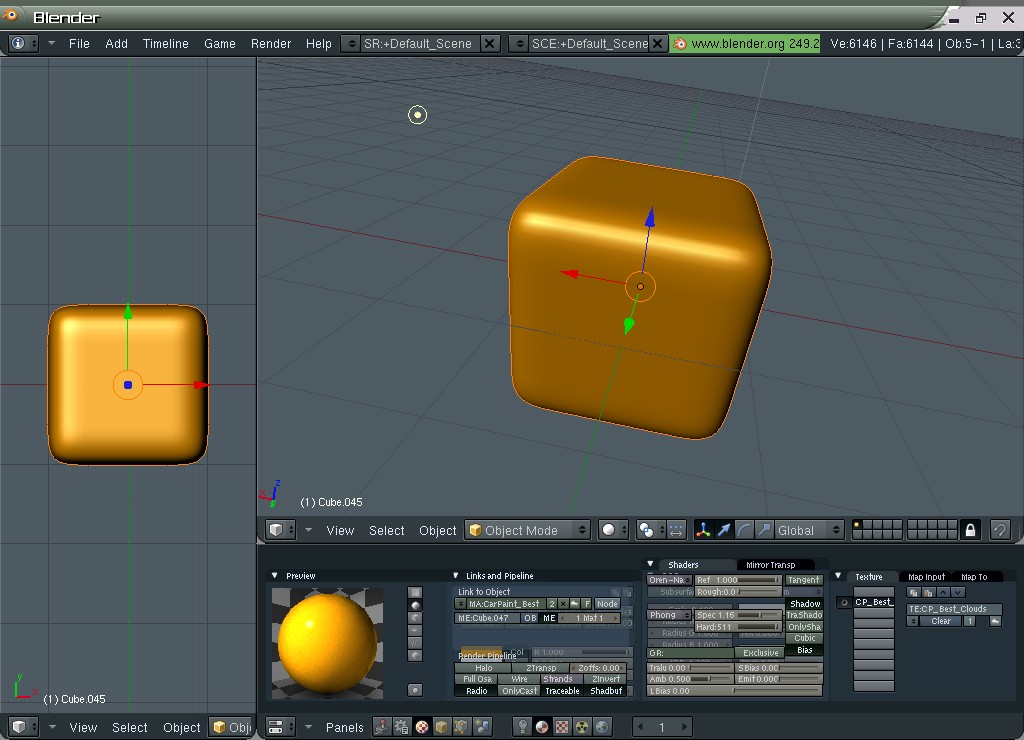Open the viewport draw type dropdown

[x=615, y=530]
